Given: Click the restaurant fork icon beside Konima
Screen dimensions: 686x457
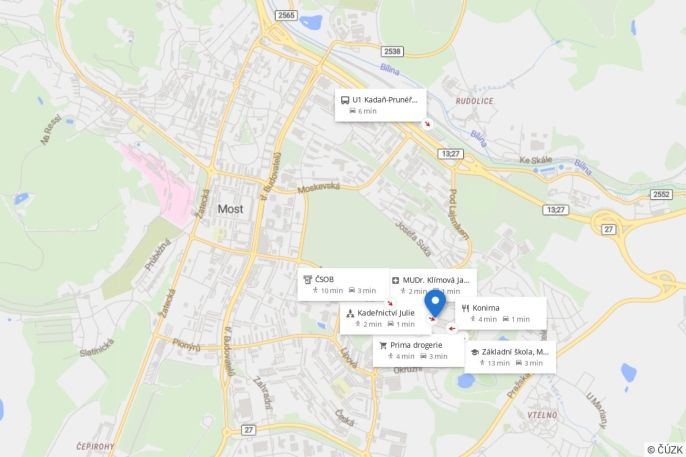Looking at the screenshot, I should coord(466,308).
